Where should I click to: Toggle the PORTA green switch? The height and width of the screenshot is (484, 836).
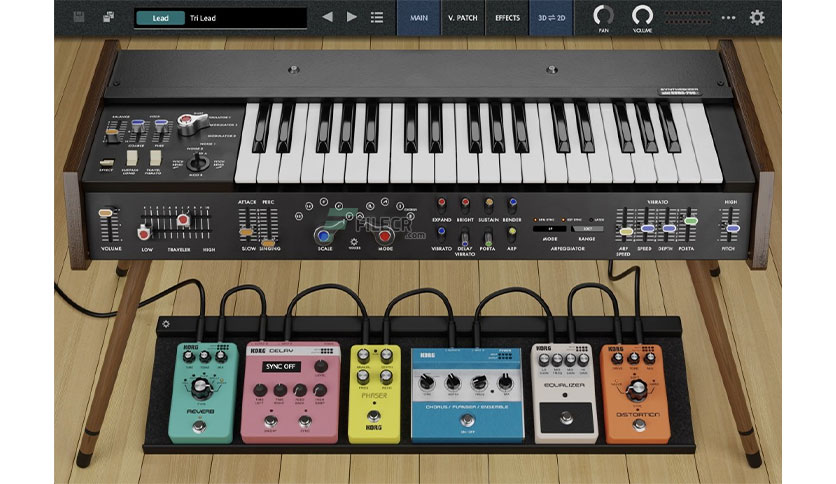pyautogui.click(x=488, y=237)
